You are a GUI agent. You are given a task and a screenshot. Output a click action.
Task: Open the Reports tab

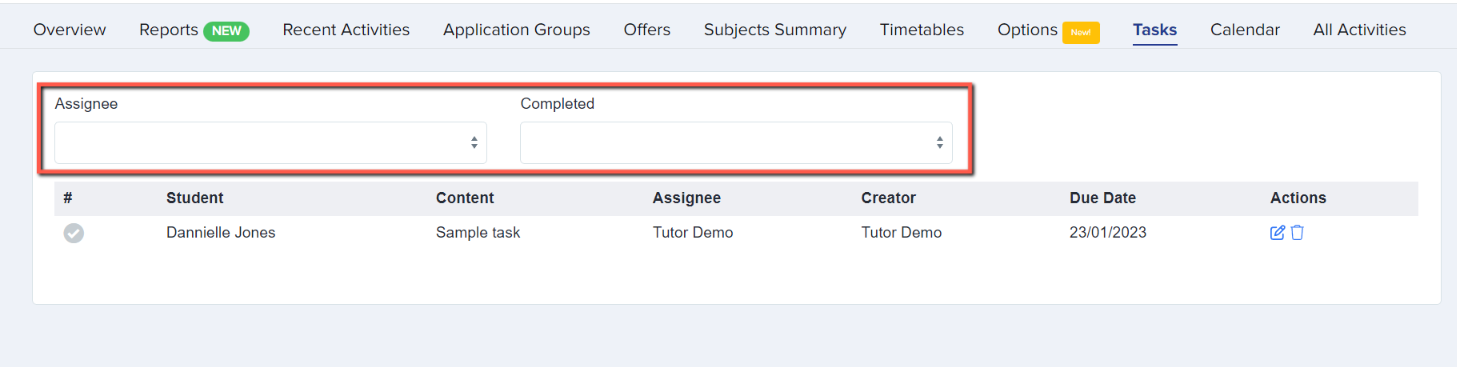click(169, 30)
